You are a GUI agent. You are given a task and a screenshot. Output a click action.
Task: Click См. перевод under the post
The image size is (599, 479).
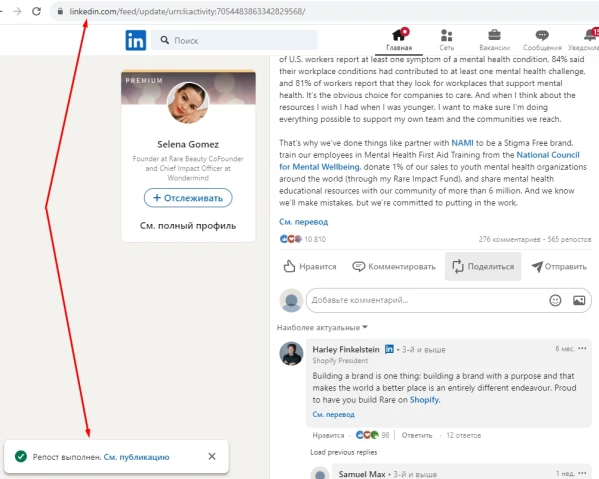pyautogui.click(x=303, y=222)
